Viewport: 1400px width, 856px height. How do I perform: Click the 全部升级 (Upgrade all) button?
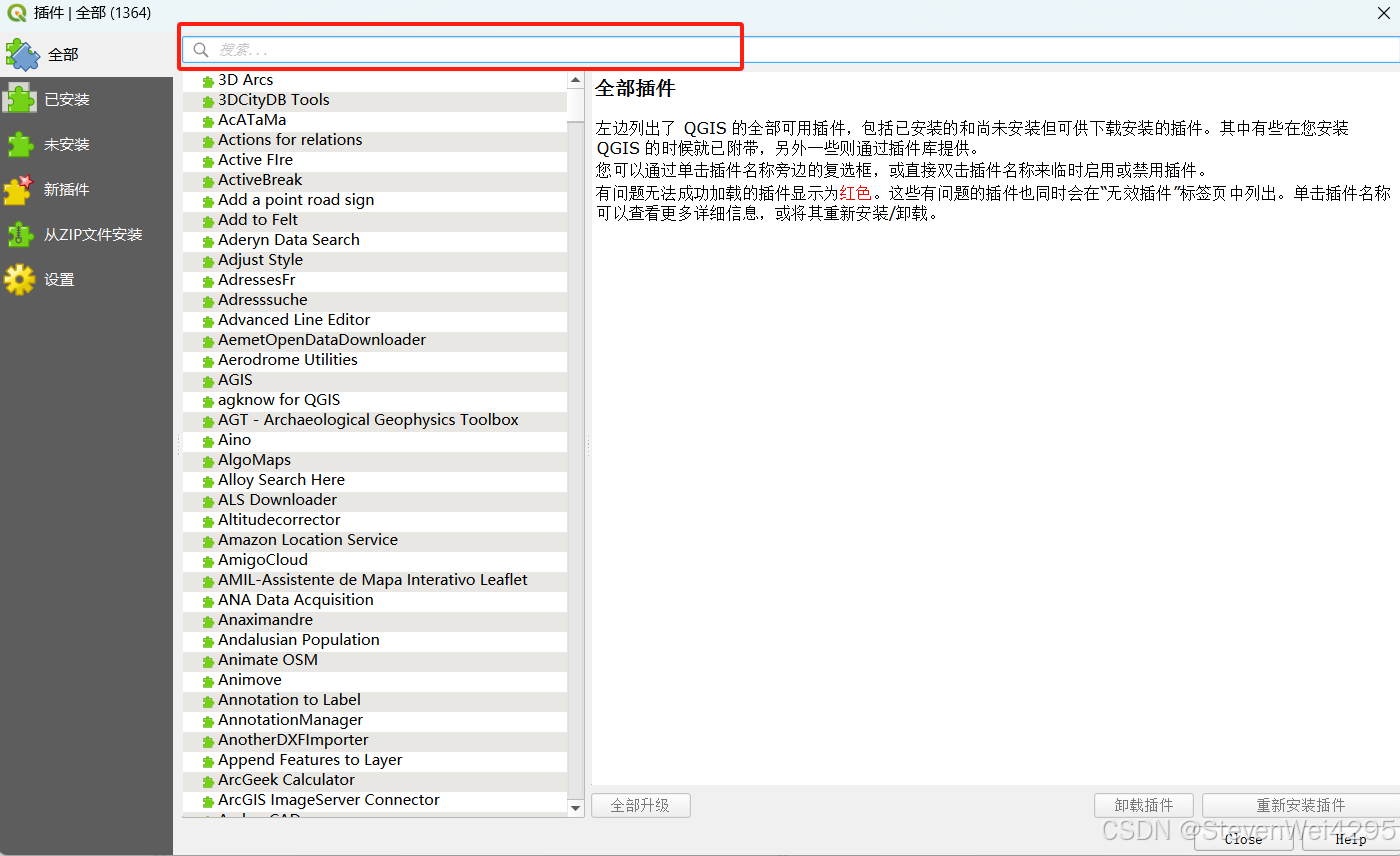(641, 805)
